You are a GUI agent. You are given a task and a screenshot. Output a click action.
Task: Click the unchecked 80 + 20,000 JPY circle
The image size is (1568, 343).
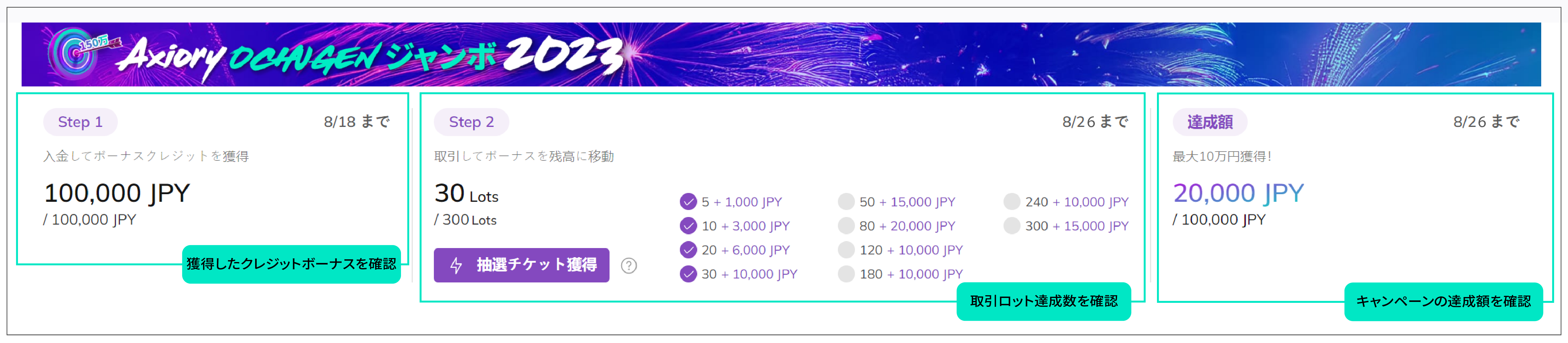click(x=846, y=226)
